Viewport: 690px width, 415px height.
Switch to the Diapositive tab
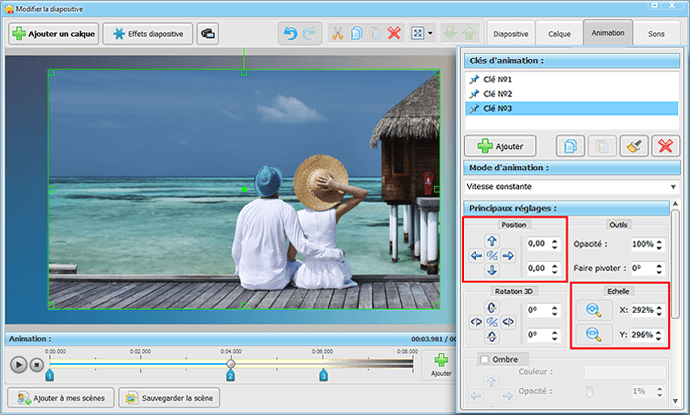[x=511, y=33]
